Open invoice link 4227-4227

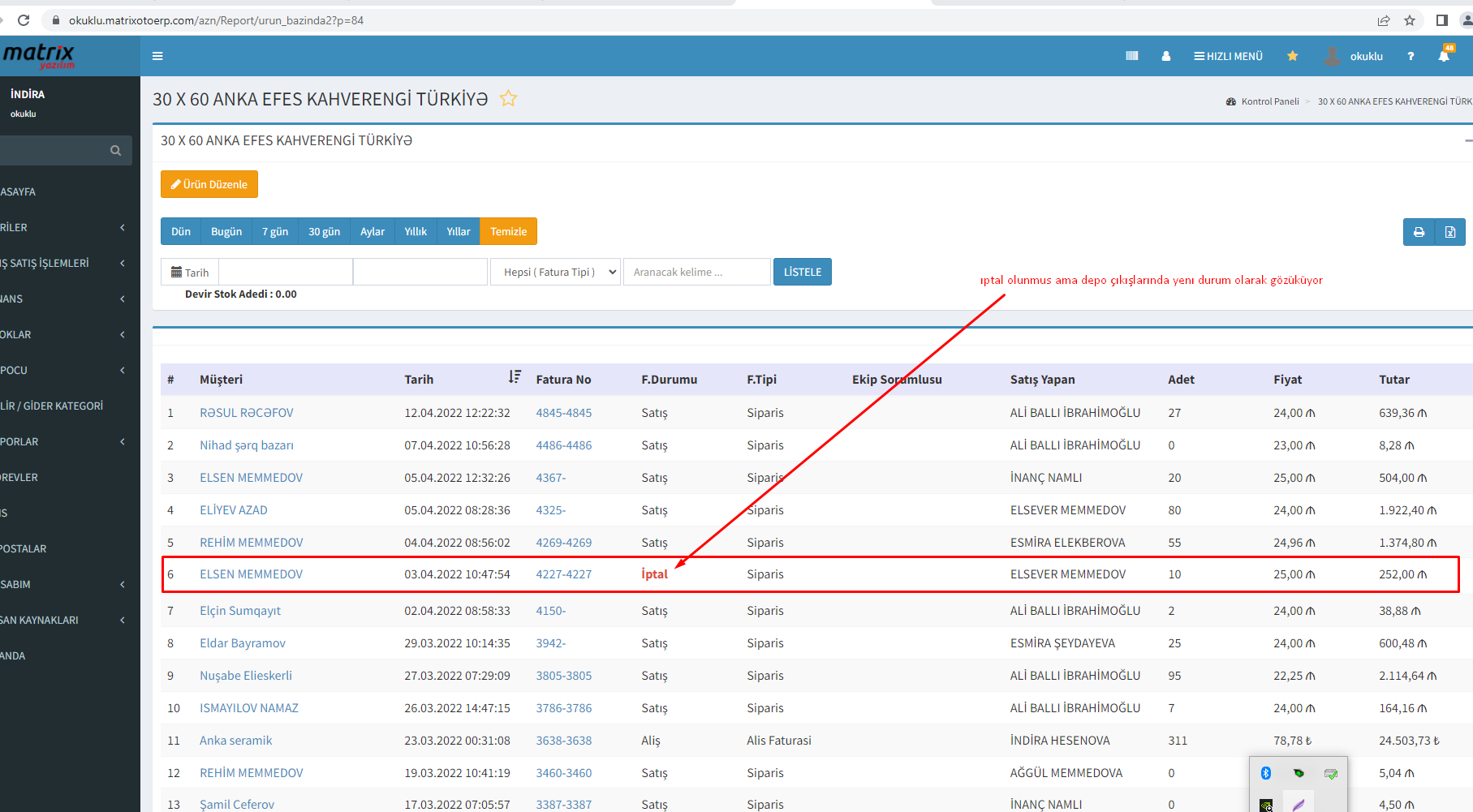(x=563, y=574)
